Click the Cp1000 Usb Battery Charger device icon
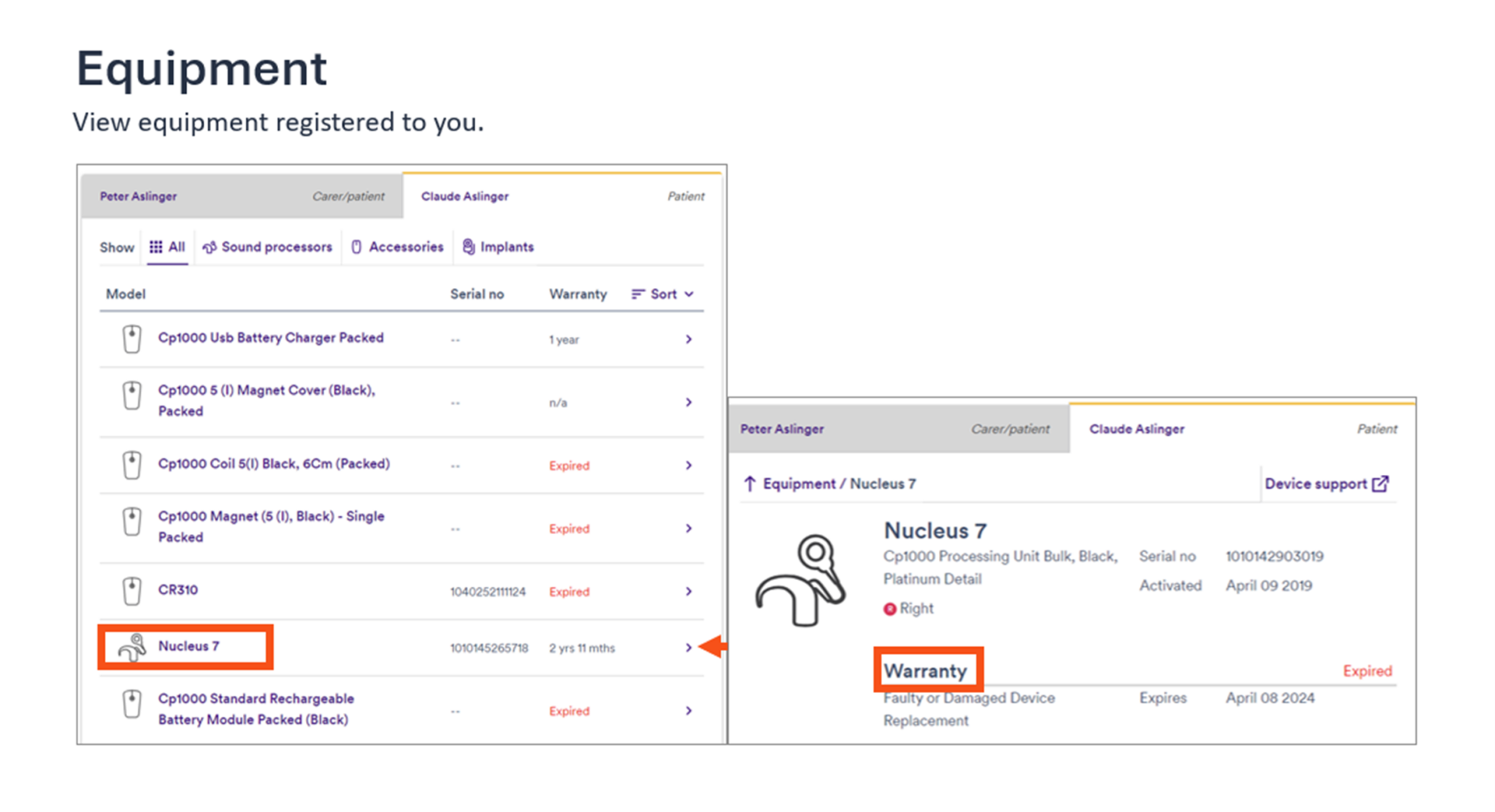1495x812 pixels. point(131,339)
